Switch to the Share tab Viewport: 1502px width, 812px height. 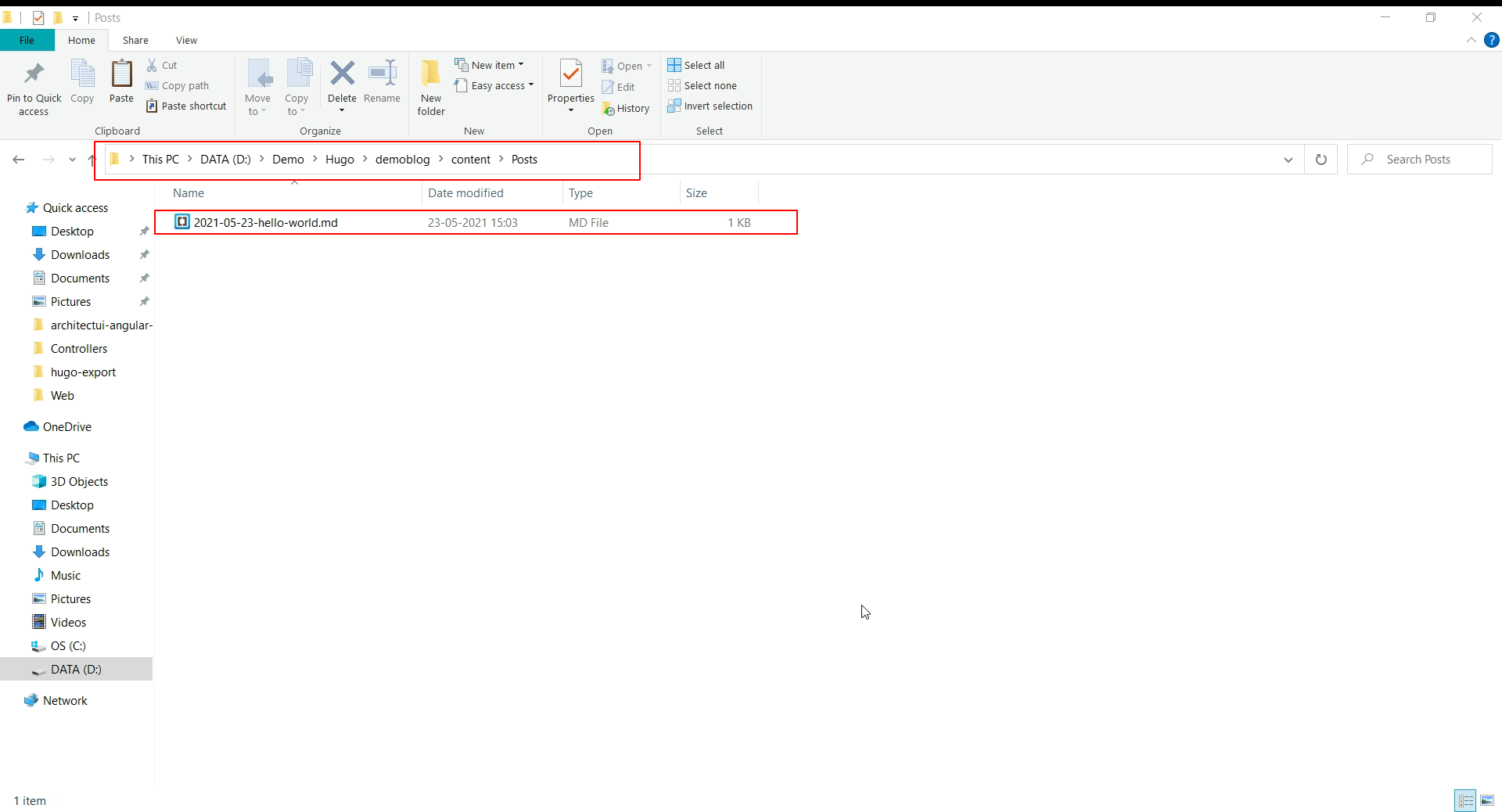point(135,40)
